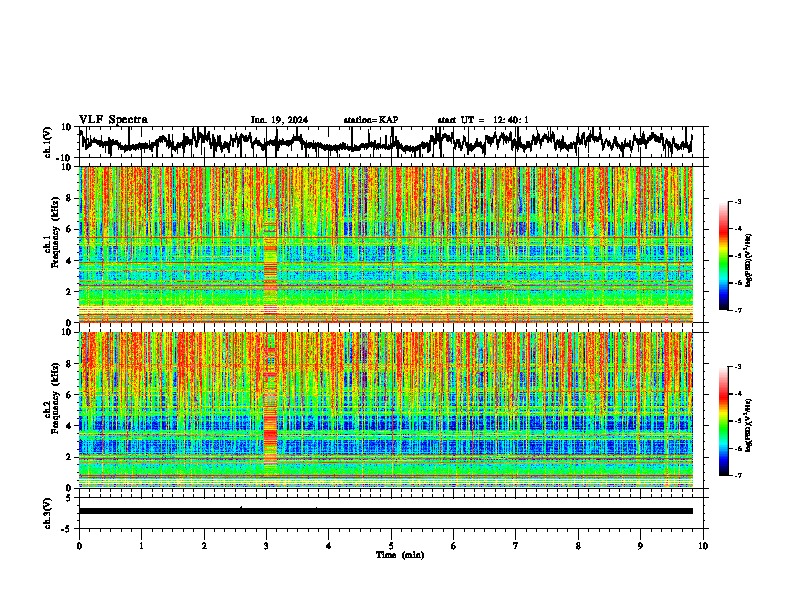Click tick label "7" on the Time axis

click(x=516, y=546)
